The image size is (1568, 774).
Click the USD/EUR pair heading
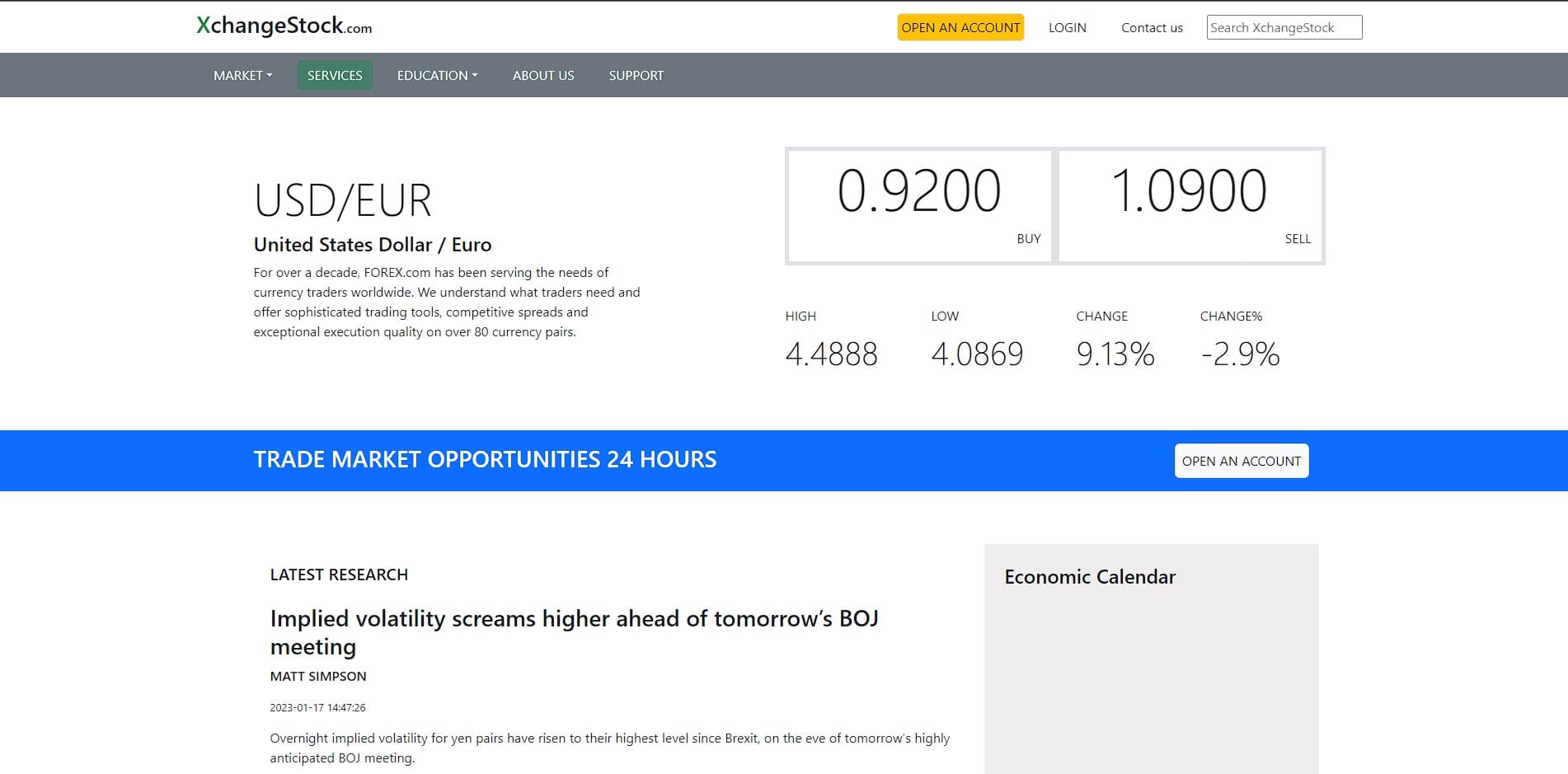343,200
